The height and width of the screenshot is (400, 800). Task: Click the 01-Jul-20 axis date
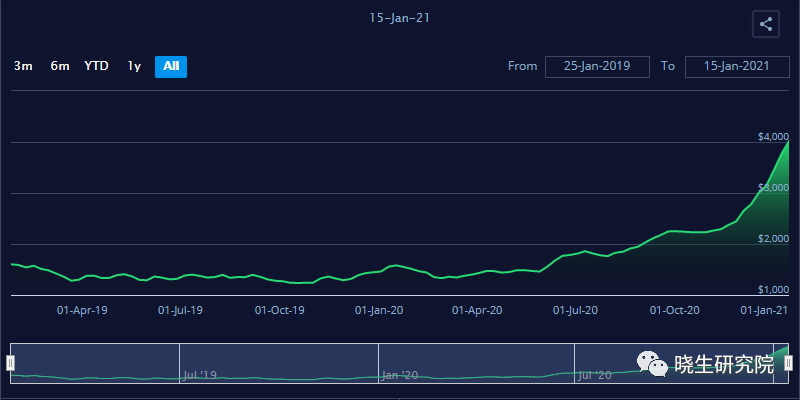[576, 310]
